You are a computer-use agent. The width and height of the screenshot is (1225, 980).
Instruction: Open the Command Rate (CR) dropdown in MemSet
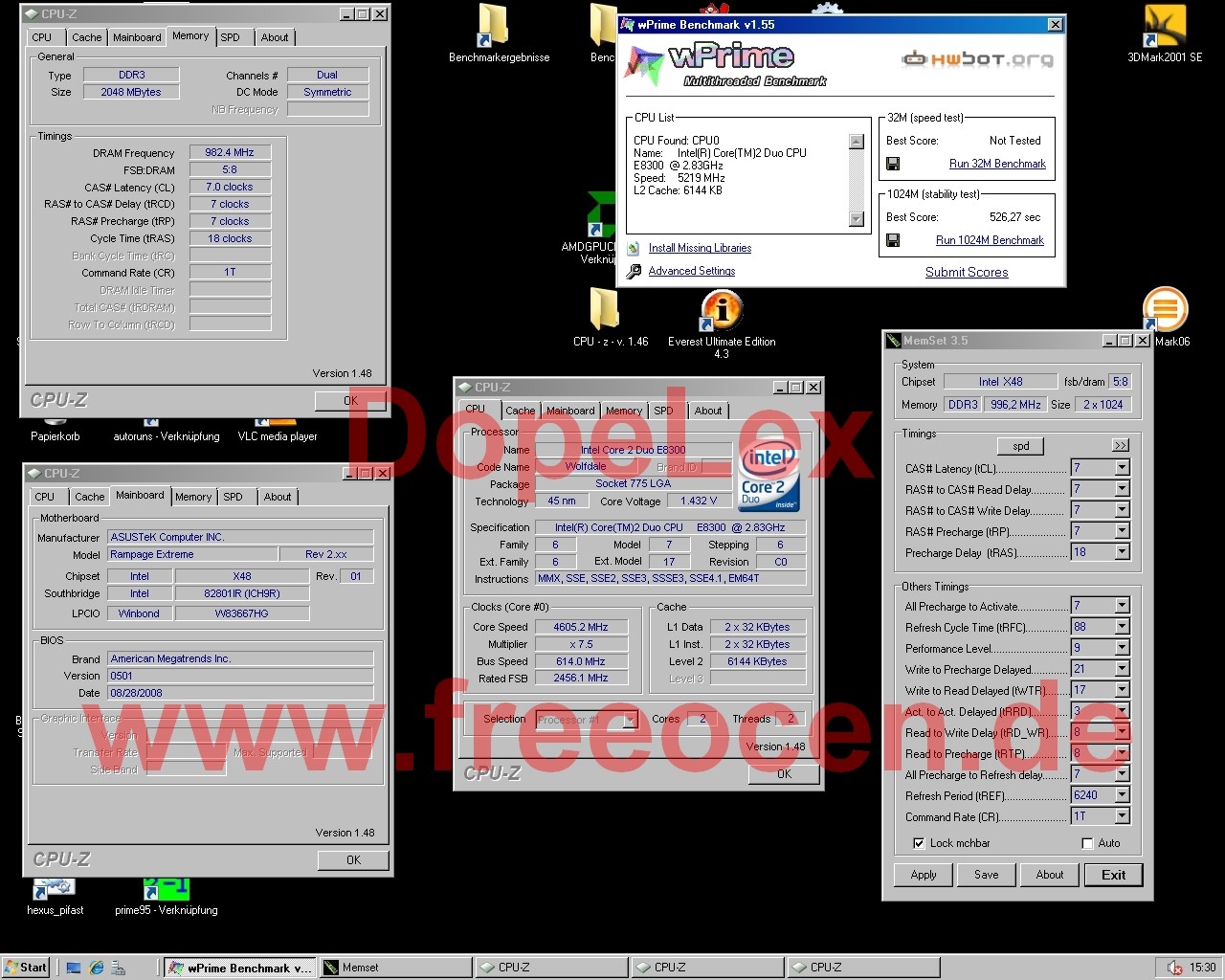coord(1122,816)
